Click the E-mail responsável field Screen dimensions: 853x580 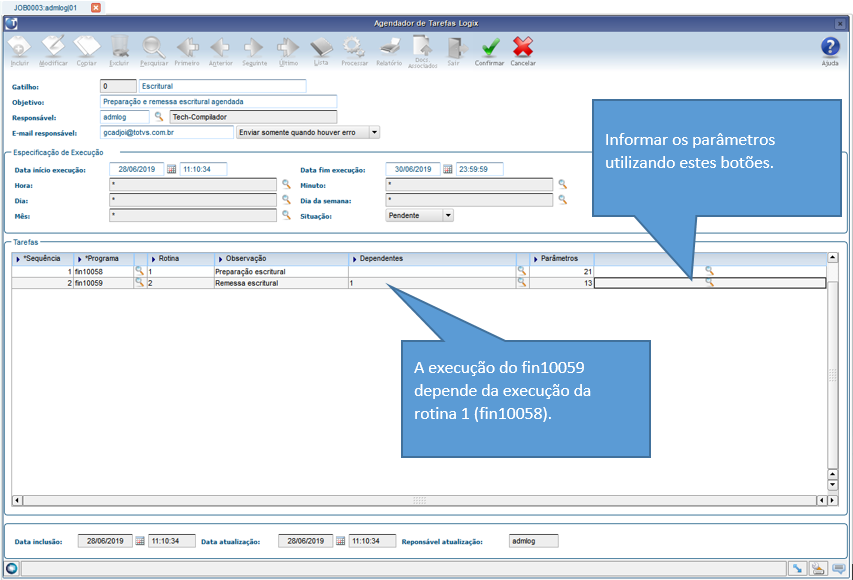coord(167,132)
